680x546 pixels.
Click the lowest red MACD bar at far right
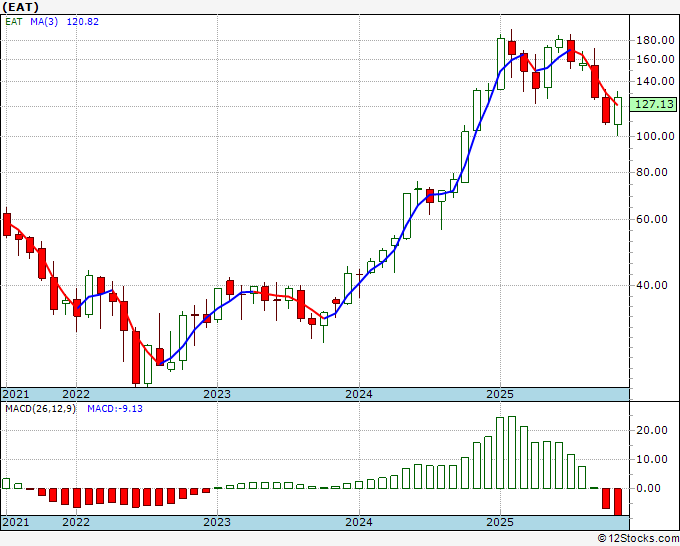[x=618, y=502]
